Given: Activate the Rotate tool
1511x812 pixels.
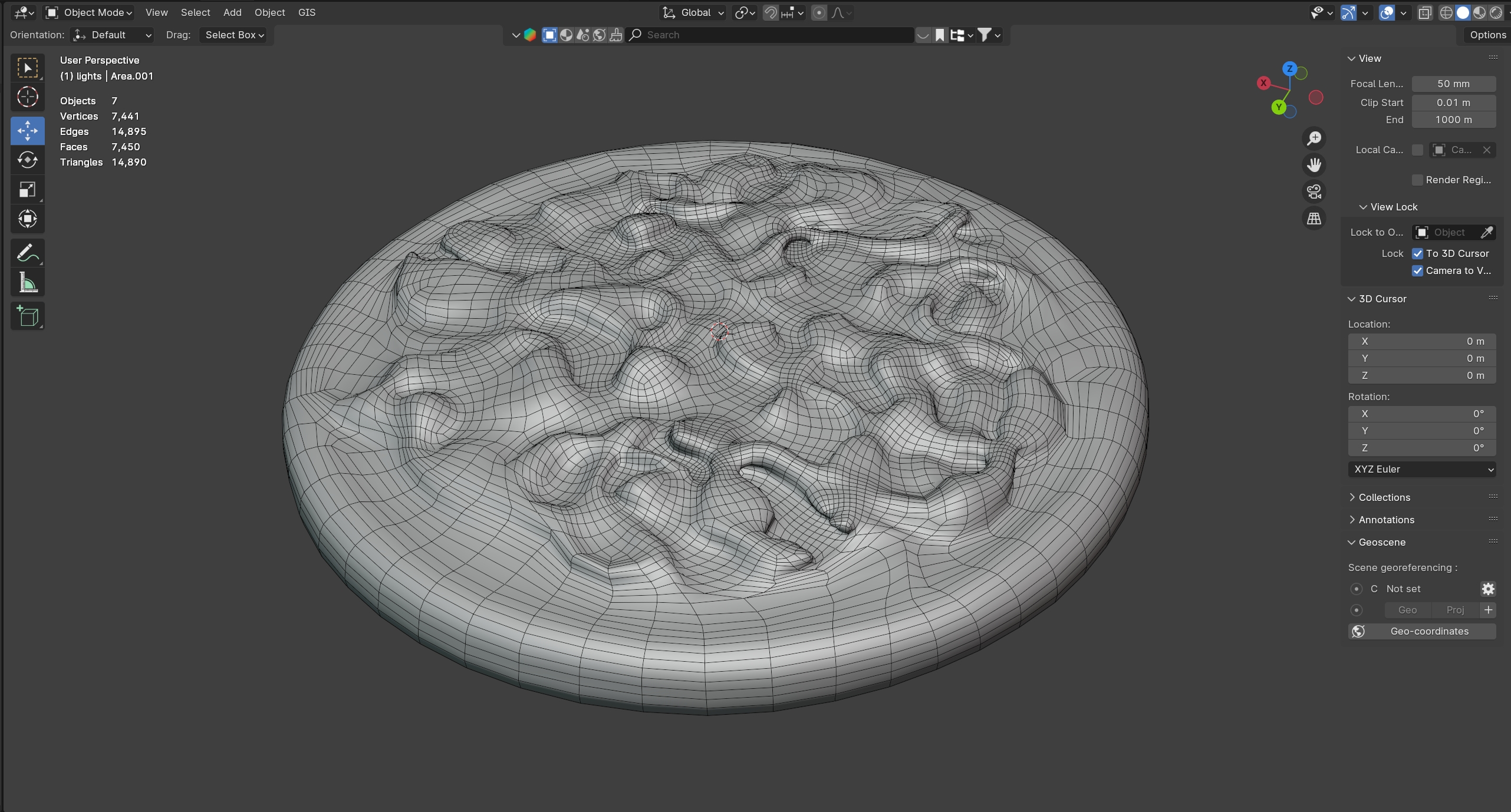Looking at the screenshot, I should [x=27, y=160].
